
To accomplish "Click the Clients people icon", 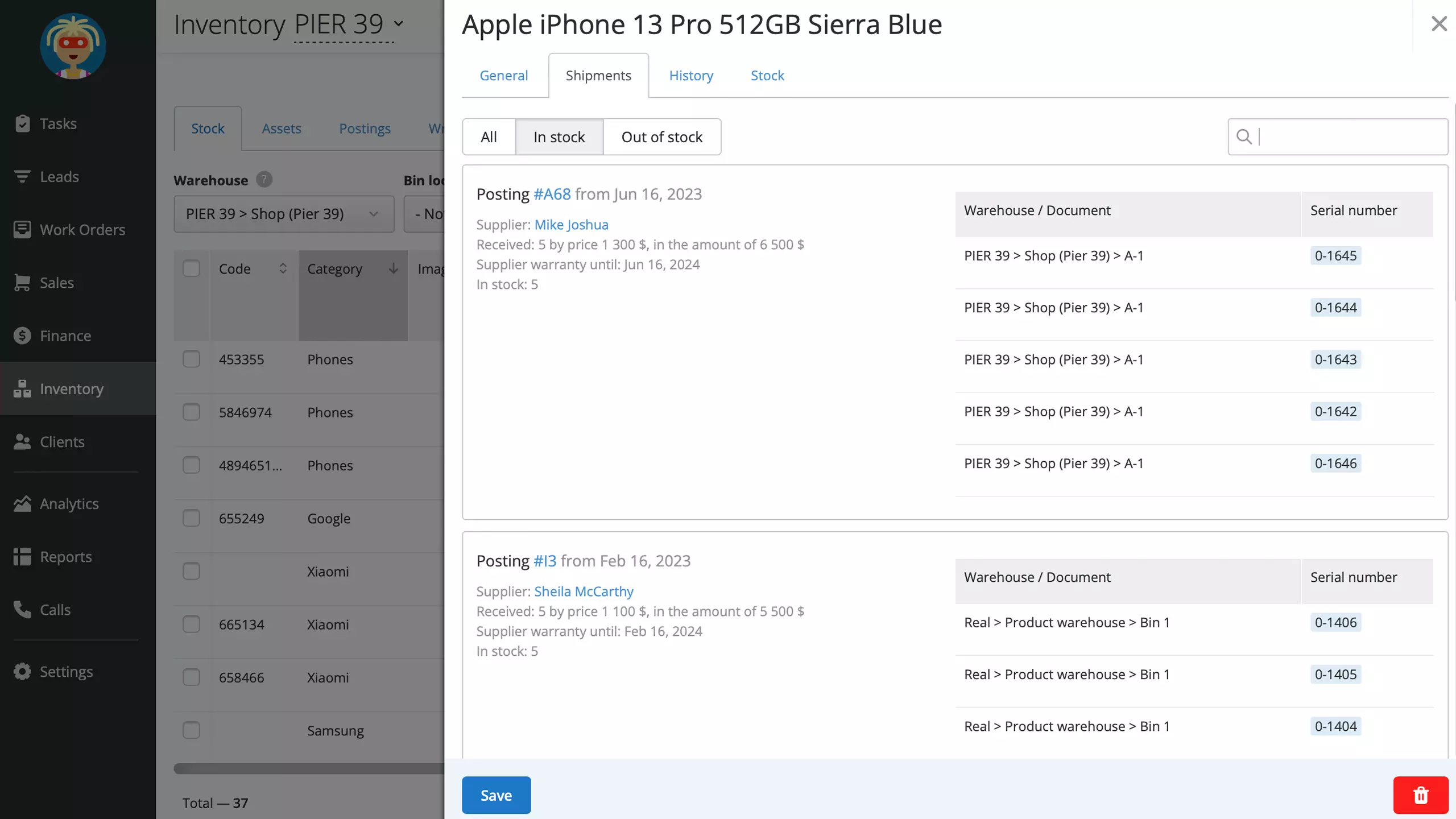I will coord(22,442).
